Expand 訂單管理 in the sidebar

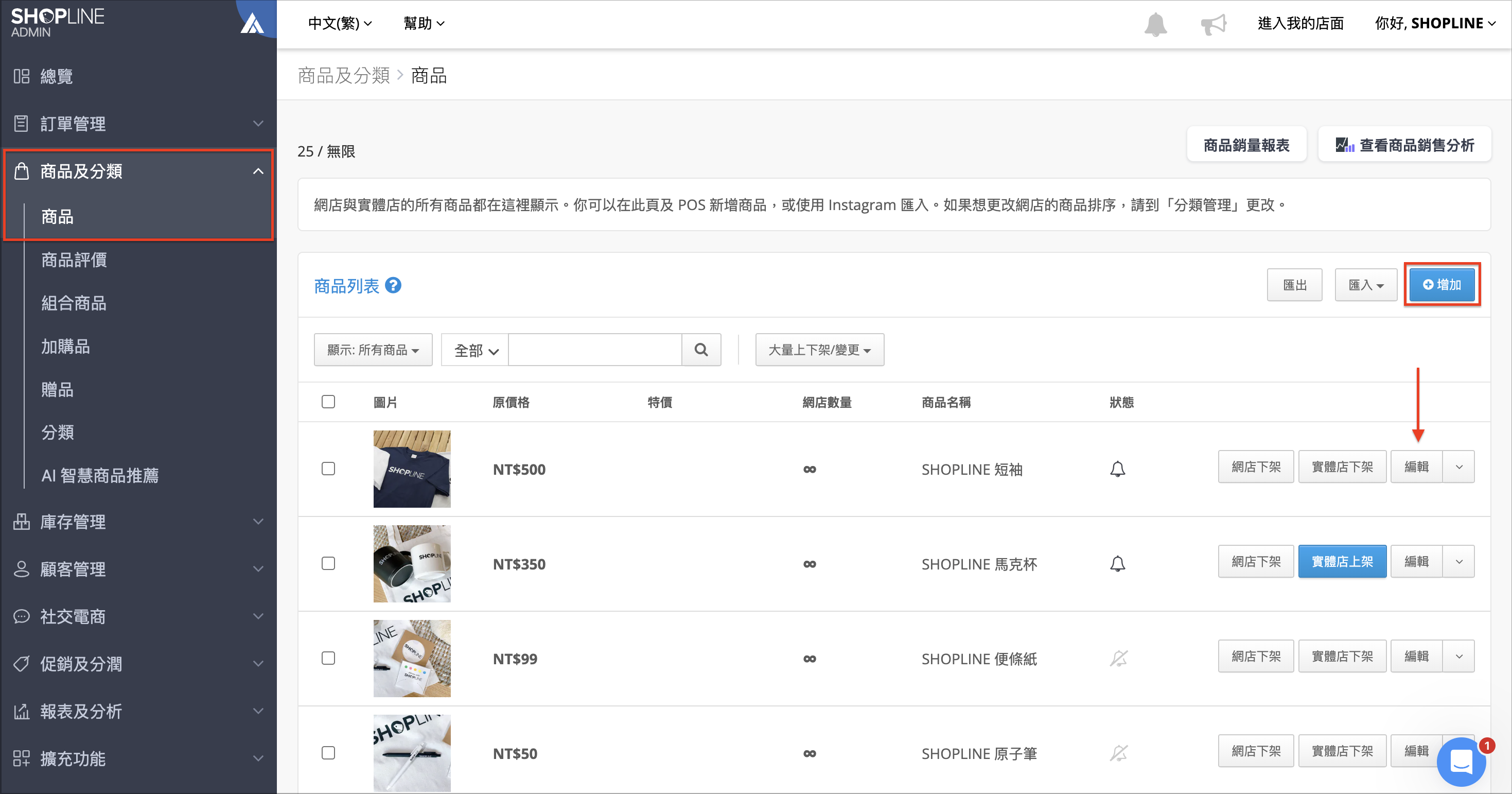coord(138,124)
